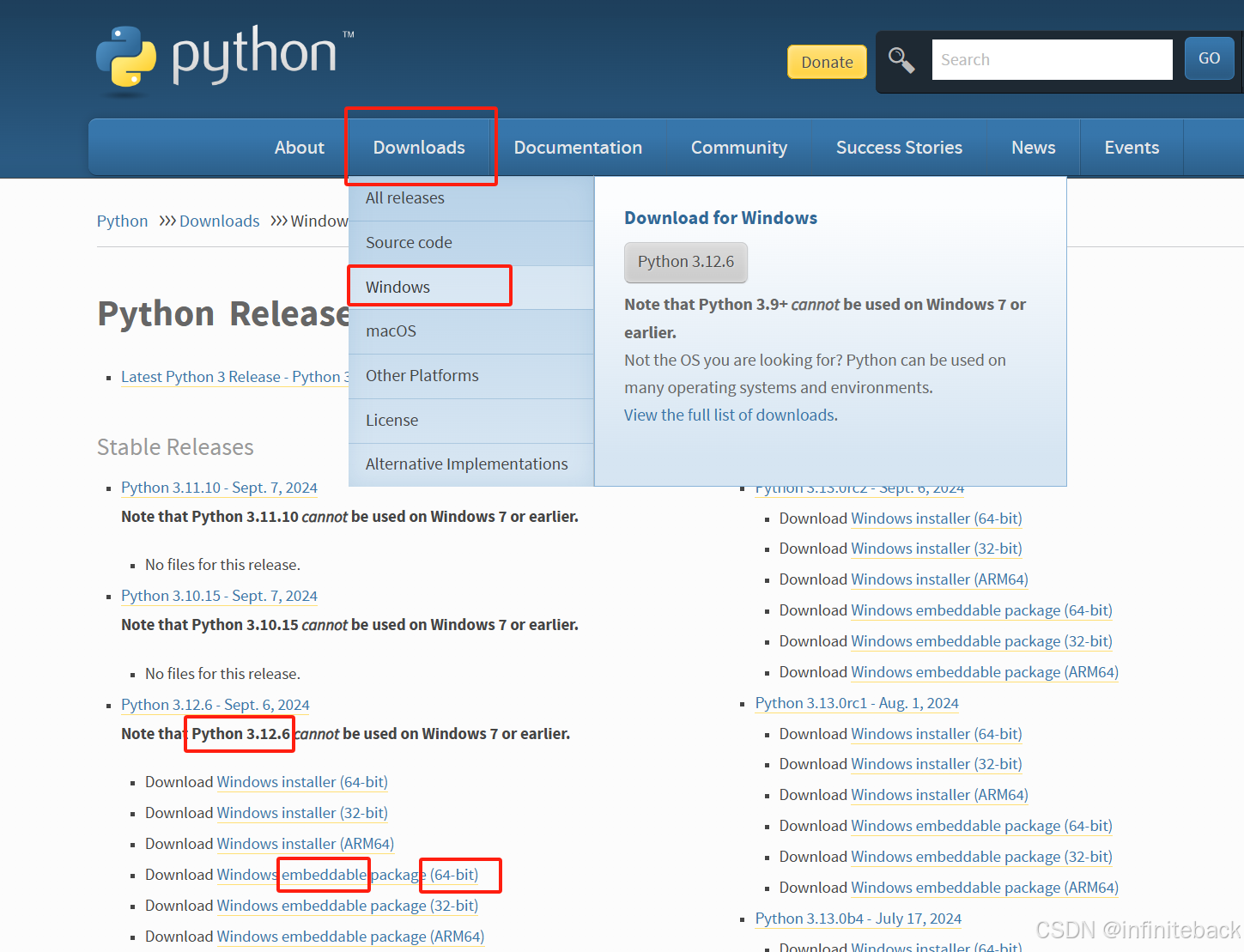Download 3.13.0rc2 Windows installer (64-bit)
Screen dimensions: 1244x952
pyautogui.click(x=937, y=518)
